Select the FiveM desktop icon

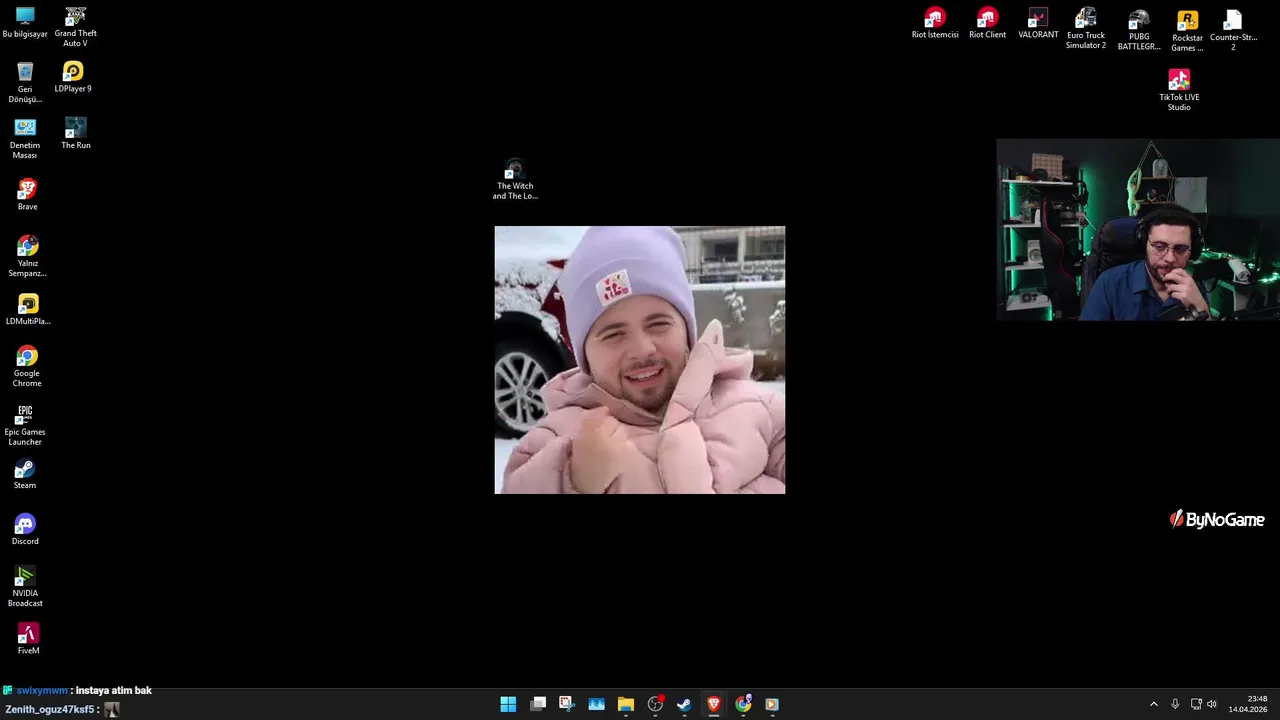pyautogui.click(x=27, y=640)
